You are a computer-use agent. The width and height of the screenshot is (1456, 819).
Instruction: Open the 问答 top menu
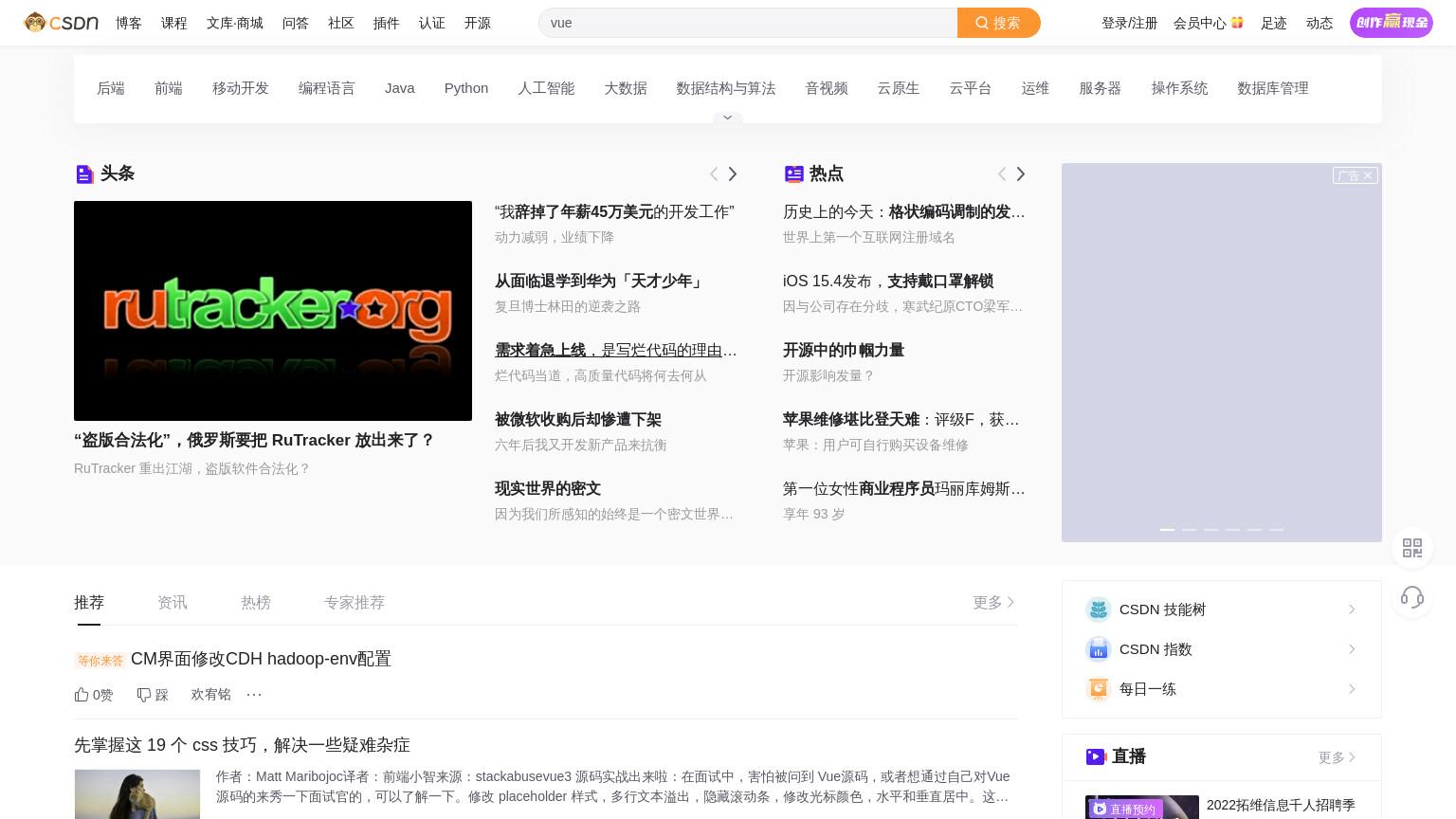coord(296,23)
